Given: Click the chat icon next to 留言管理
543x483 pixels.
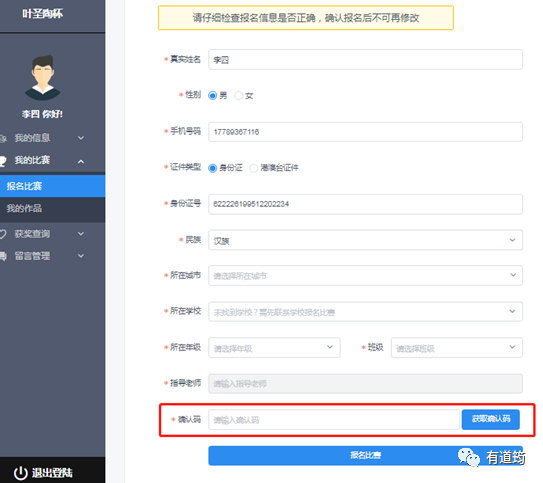Looking at the screenshot, I should [3, 256].
